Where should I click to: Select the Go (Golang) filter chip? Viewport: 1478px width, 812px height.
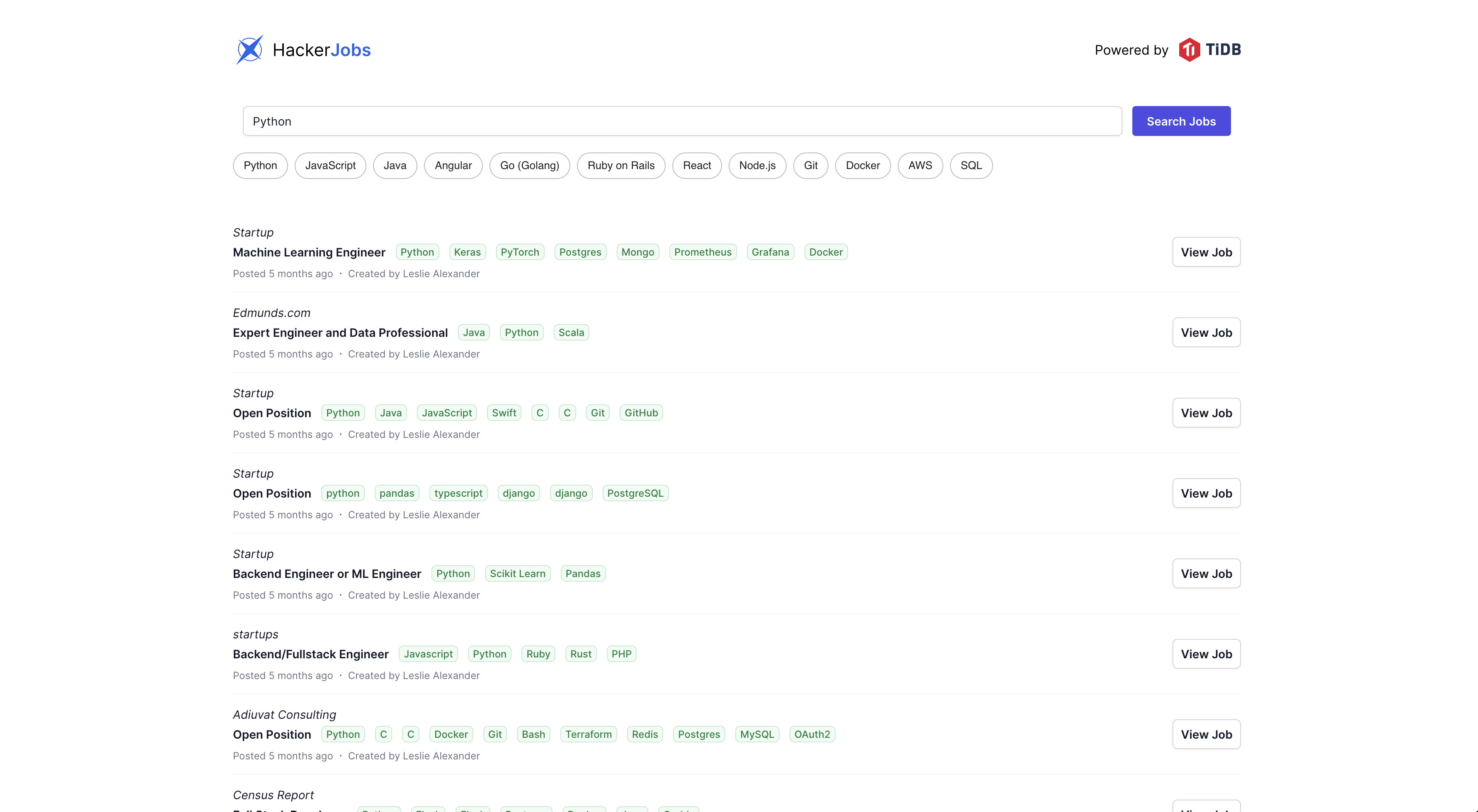529,166
